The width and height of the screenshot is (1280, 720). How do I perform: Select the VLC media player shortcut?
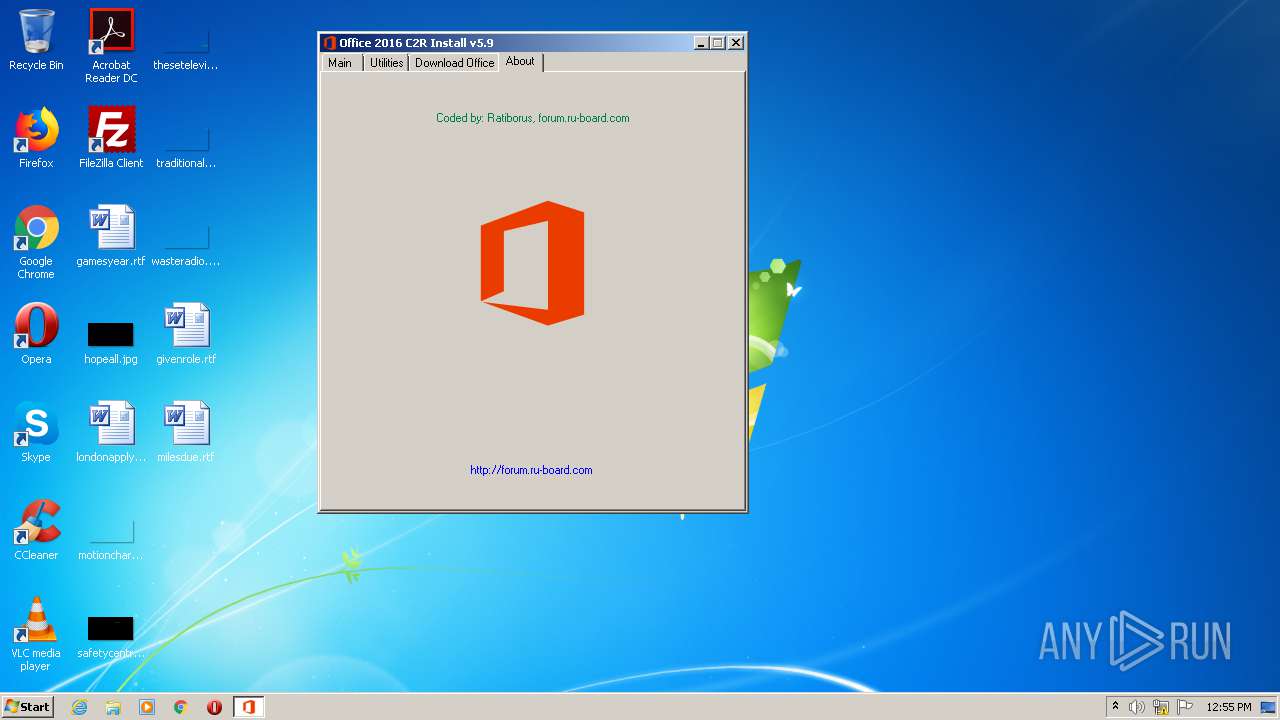pos(36,634)
